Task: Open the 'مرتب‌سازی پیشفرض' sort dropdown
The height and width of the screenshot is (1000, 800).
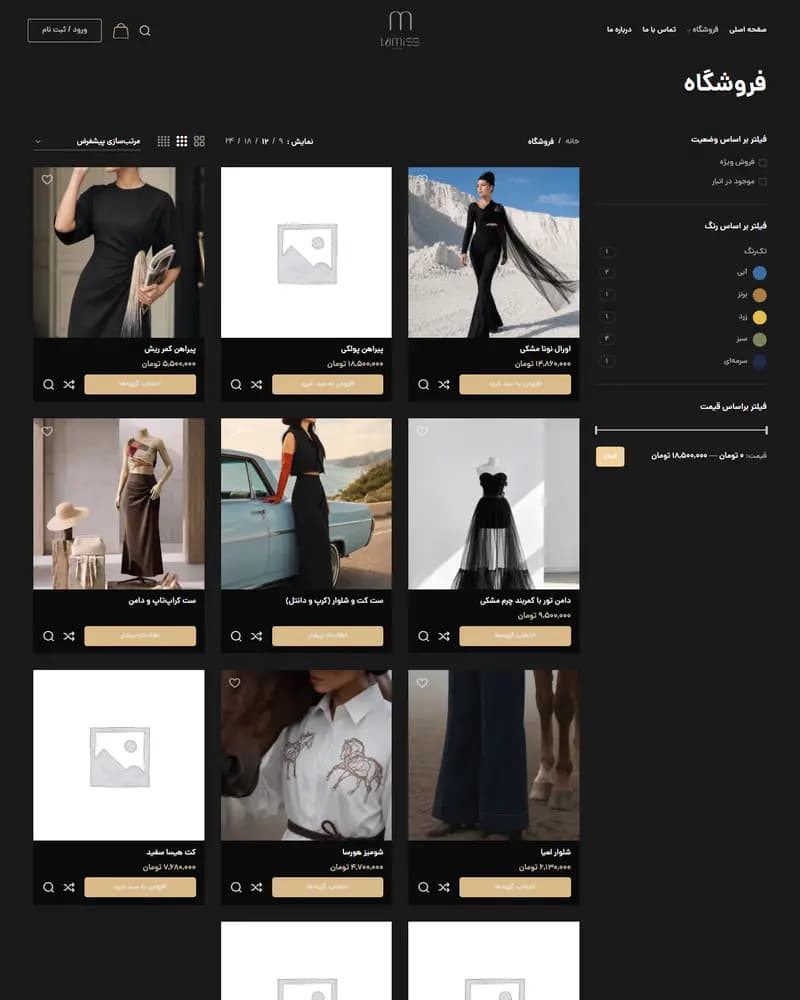Action: click(x=87, y=141)
